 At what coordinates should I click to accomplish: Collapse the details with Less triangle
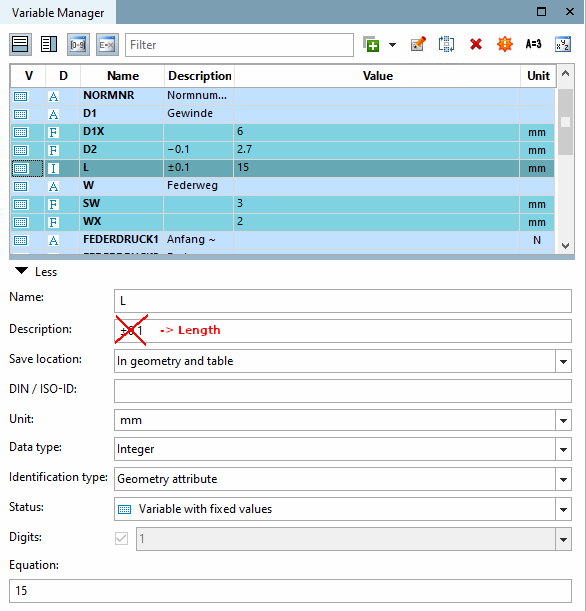(21, 271)
